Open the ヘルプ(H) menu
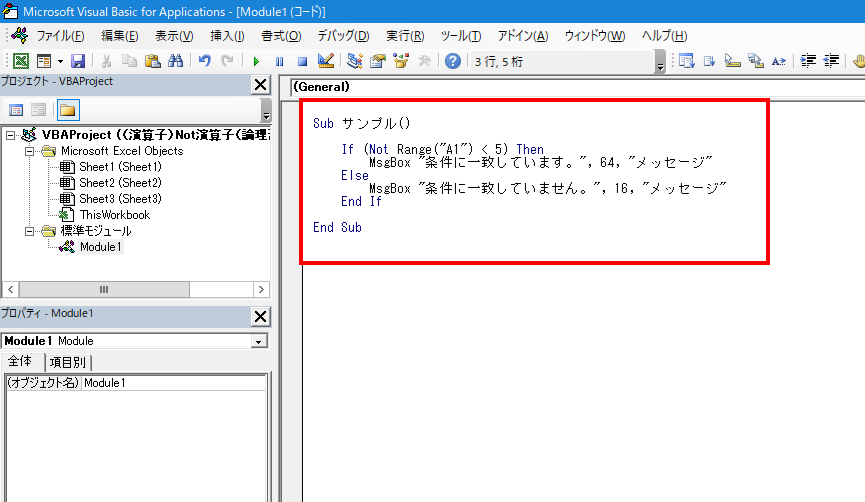Screen dimensions: 865x502 pos(664,36)
